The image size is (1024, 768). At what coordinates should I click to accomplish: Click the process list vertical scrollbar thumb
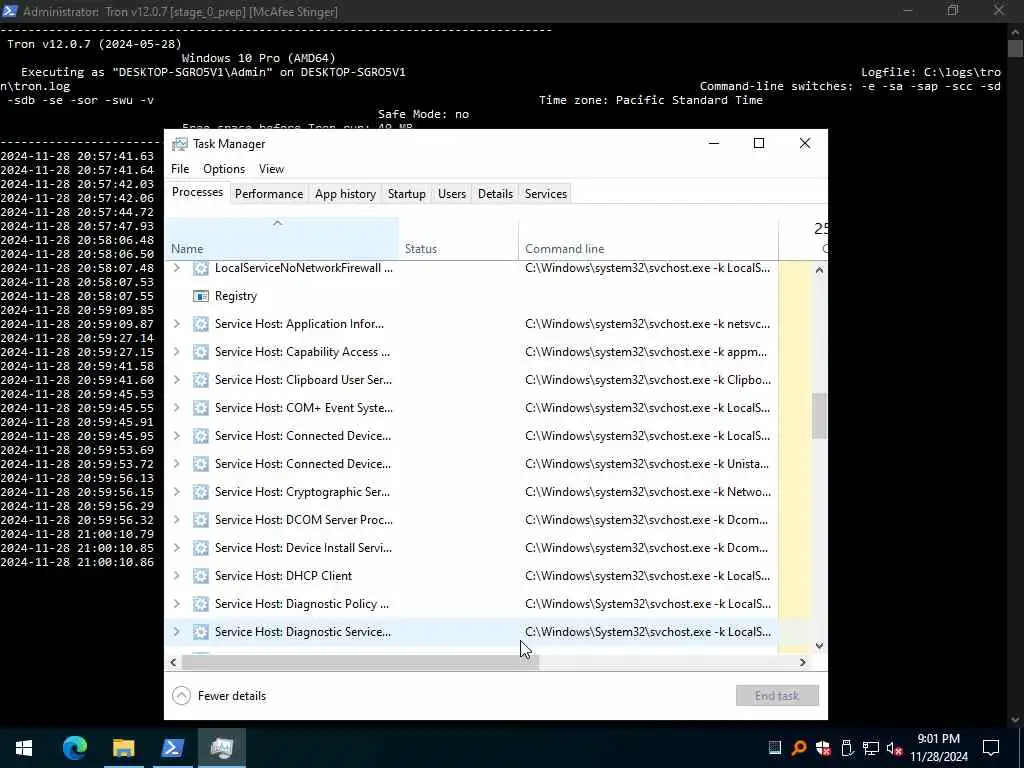pyautogui.click(x=820, y=416)
